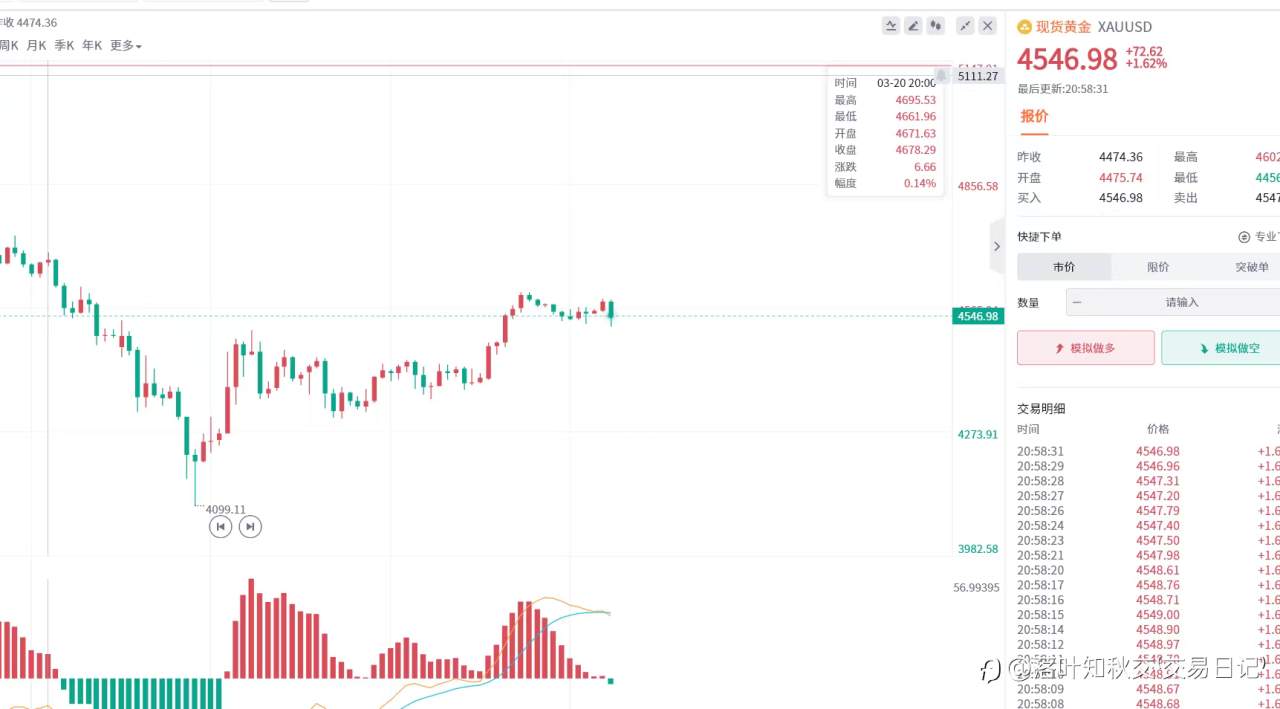Click the 专业 mode switch icon
Viewport: 1280px width, 709px height.
tap(1244, 237)
